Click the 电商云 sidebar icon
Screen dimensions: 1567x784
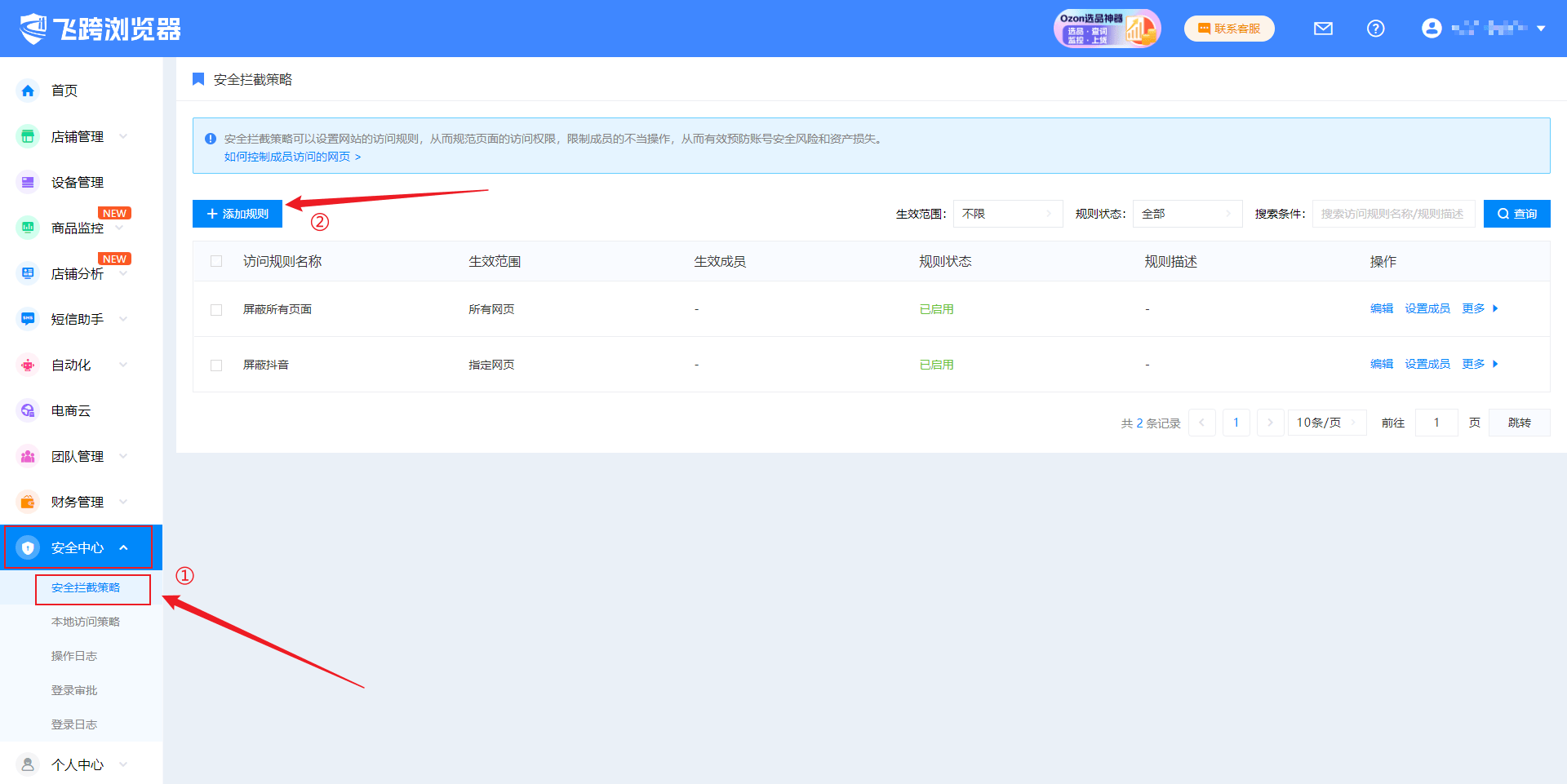pos(28,410)
